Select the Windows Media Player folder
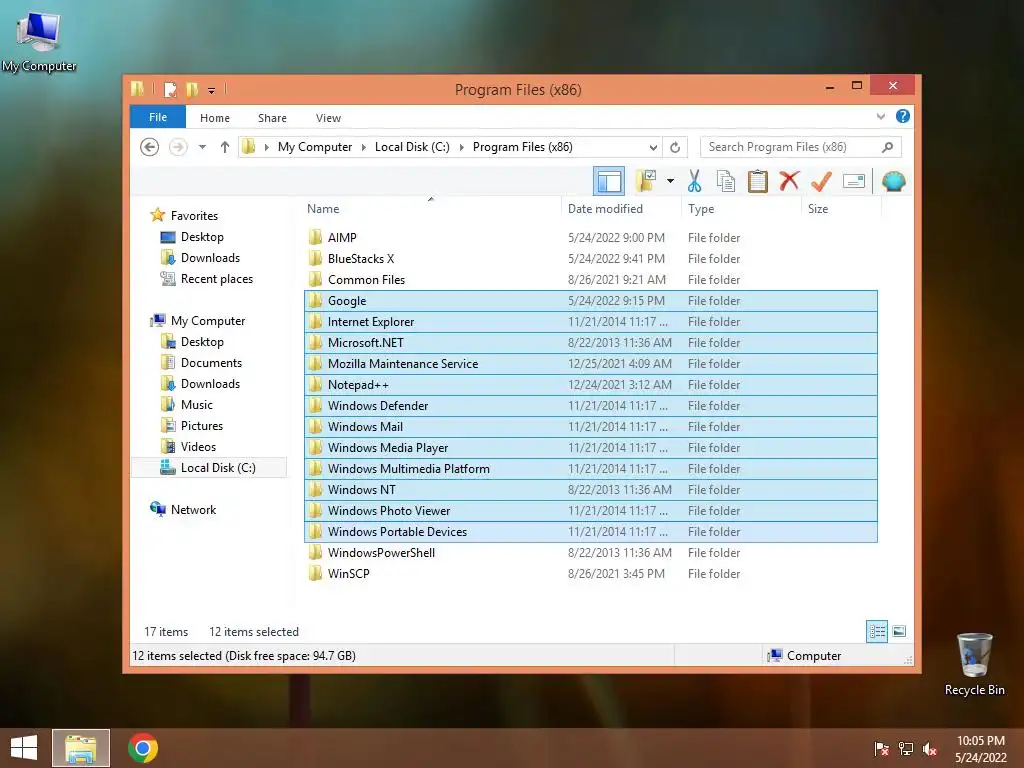 590,447
